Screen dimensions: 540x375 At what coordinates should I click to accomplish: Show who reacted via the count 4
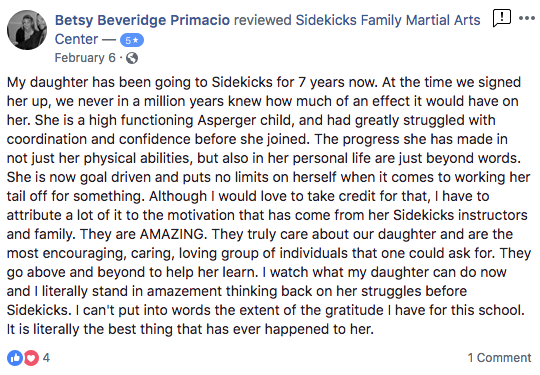(46, 358)
